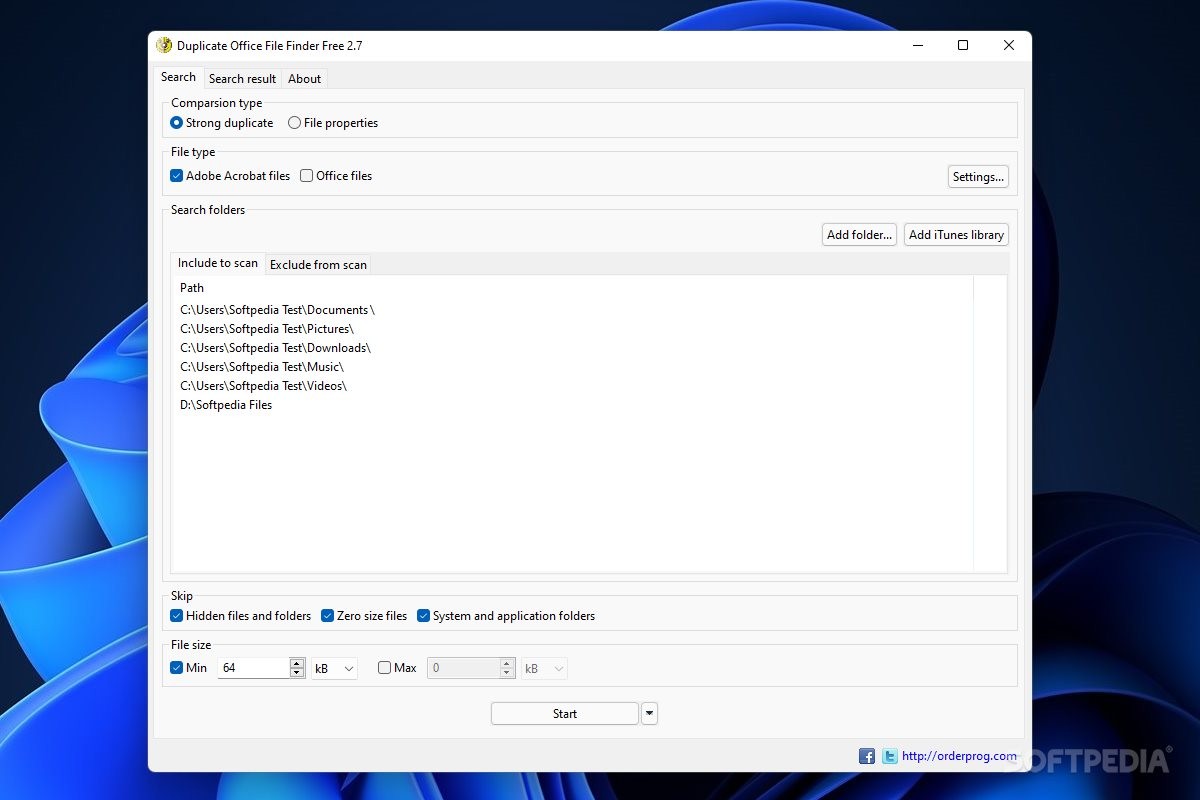
Task: Select the Downloads folder path row
Action: (572, 348)
